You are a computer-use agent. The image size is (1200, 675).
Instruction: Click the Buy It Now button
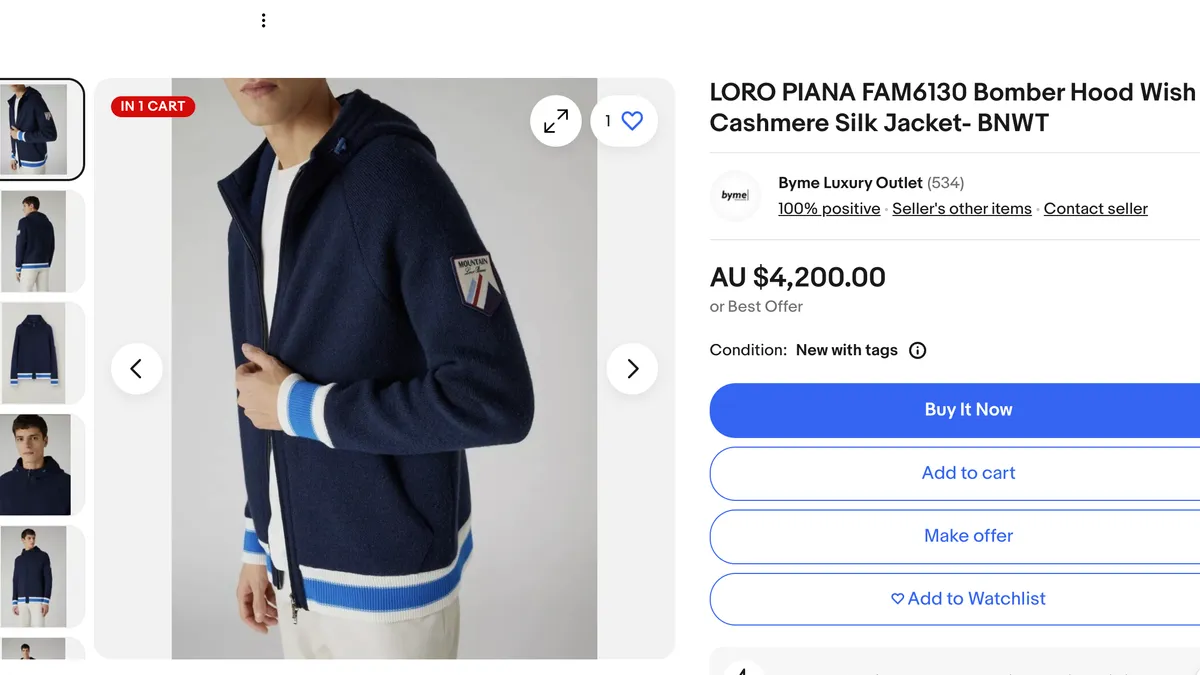pos(967,410)
